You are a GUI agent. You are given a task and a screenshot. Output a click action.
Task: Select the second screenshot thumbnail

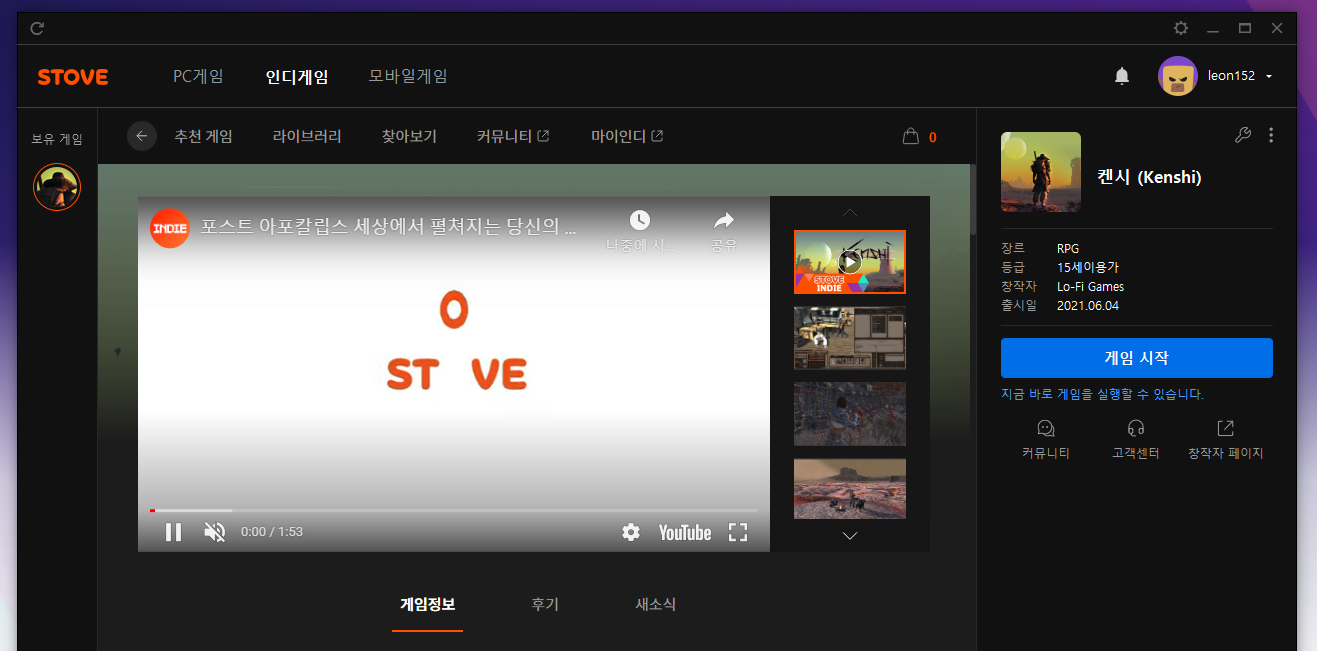click(x=850, y=338)
